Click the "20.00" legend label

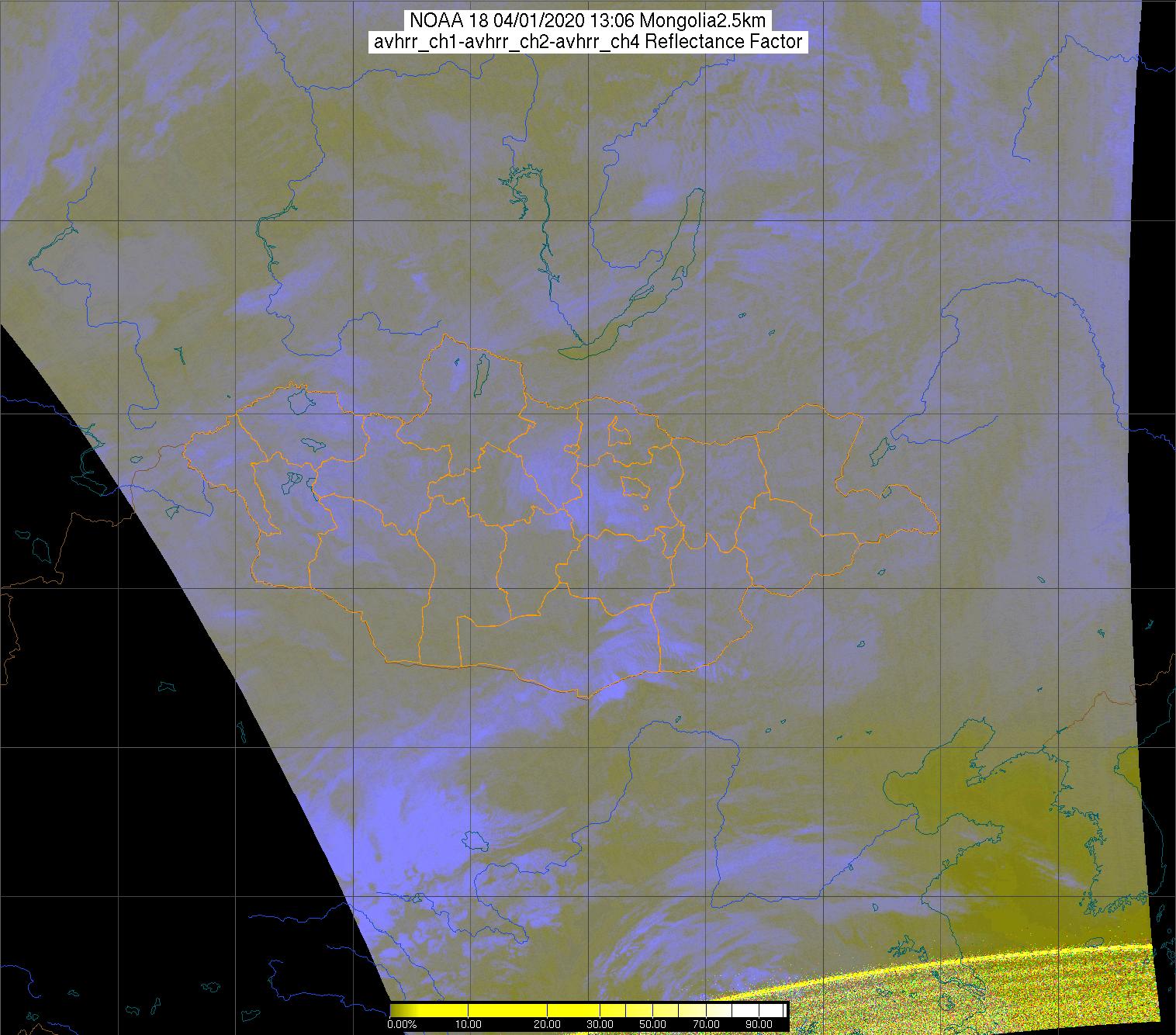547,1024
